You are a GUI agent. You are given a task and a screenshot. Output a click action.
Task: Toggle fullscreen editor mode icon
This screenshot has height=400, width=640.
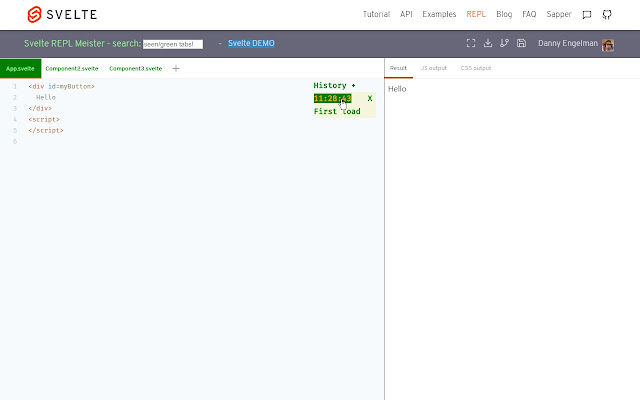click(471, 43)
